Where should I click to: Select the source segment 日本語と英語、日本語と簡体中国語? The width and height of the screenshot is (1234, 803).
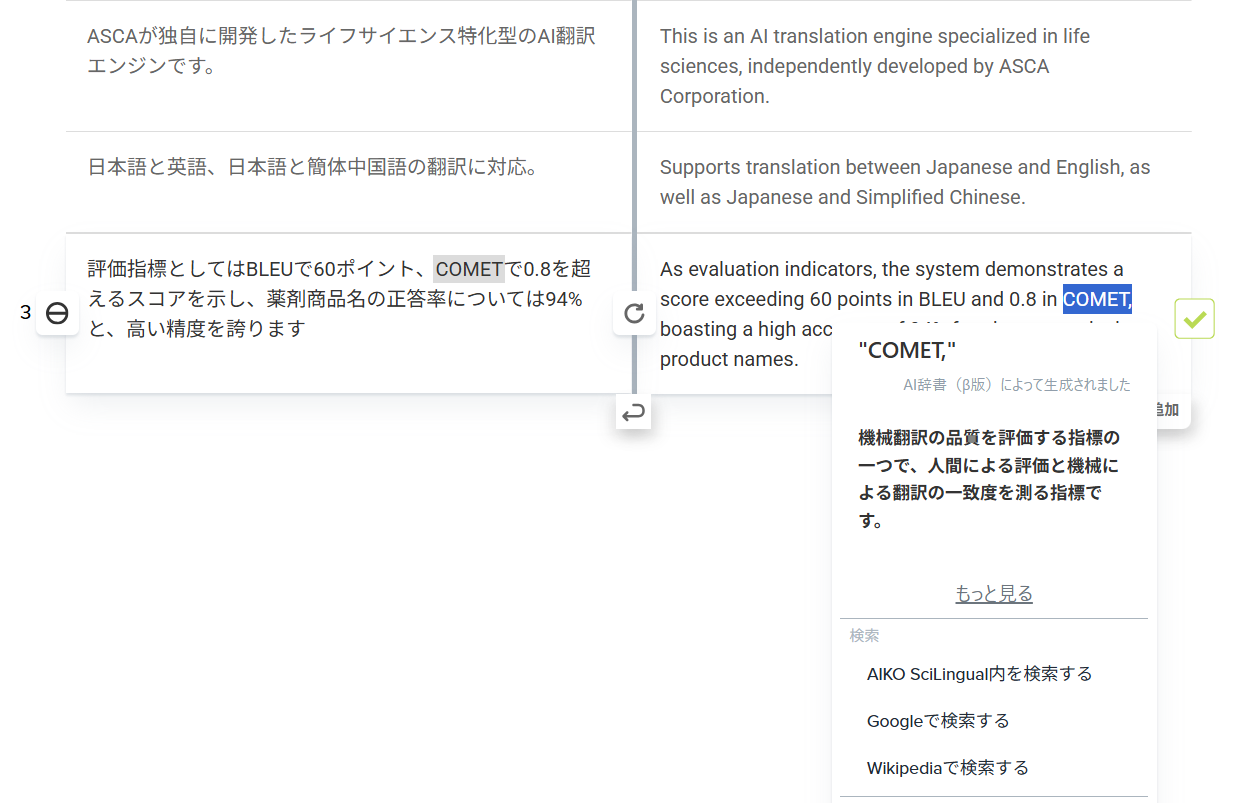(313, 167)
